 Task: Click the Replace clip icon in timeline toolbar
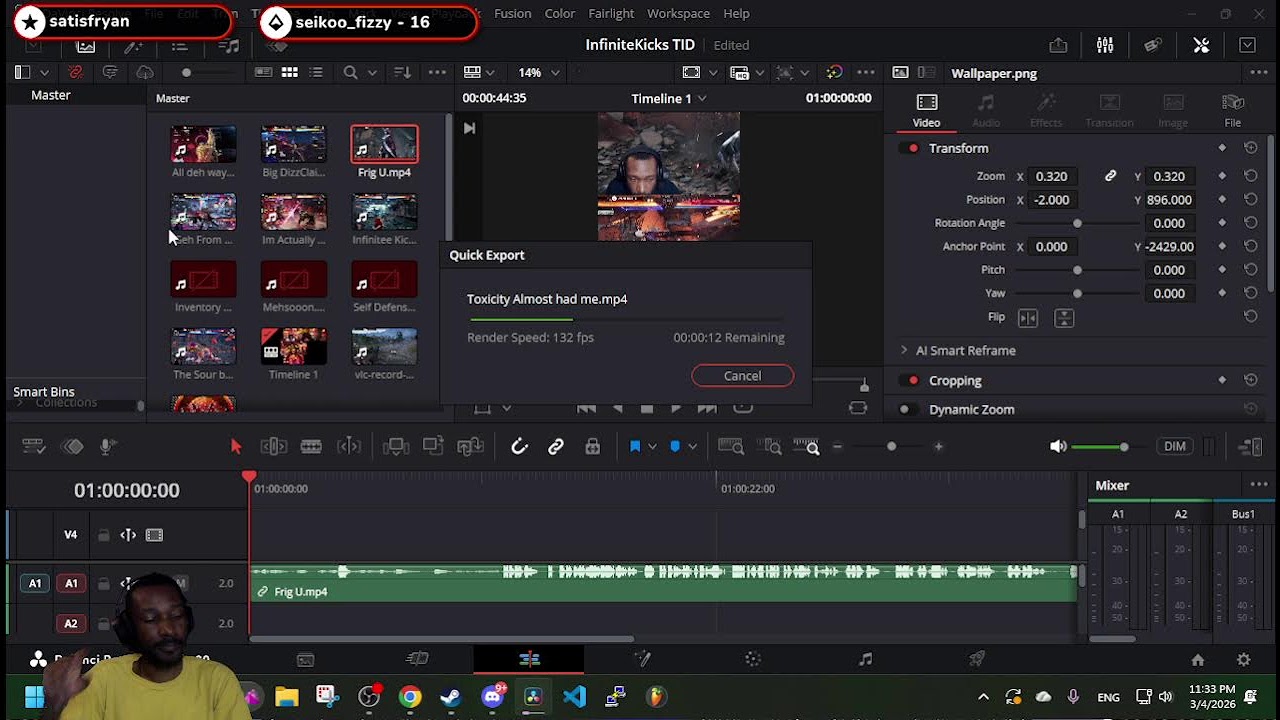(470, 447)
